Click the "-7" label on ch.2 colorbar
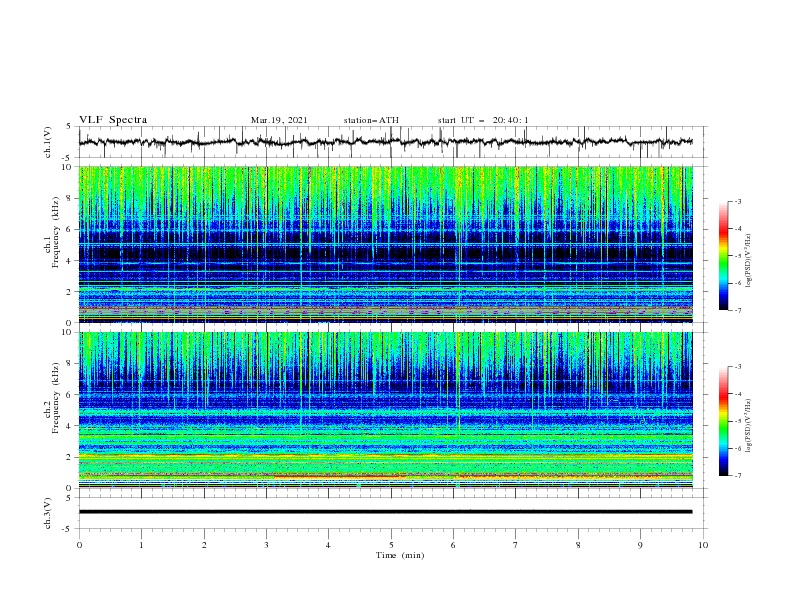Image resolution: width=792 pixels, height=612 pixels. (x=738, y=476)
